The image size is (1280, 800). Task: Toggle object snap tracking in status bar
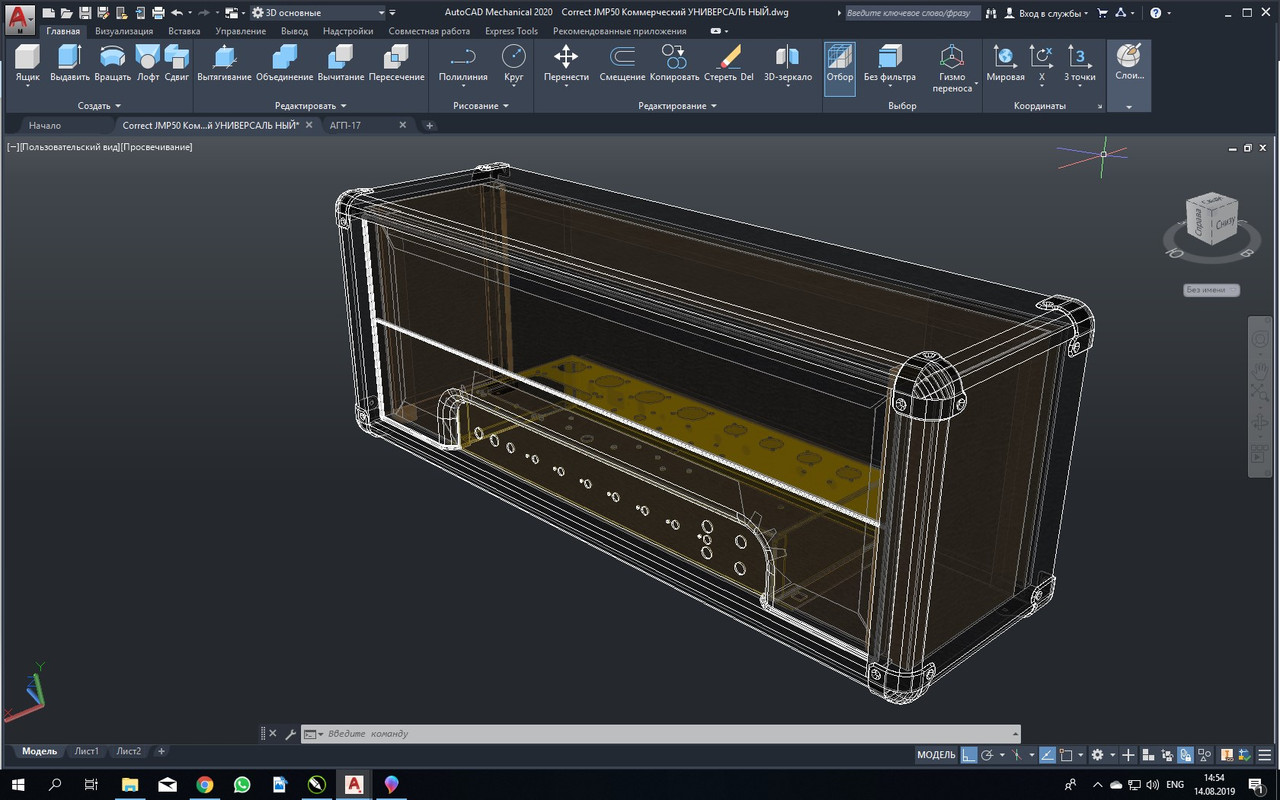[1046, 755]
